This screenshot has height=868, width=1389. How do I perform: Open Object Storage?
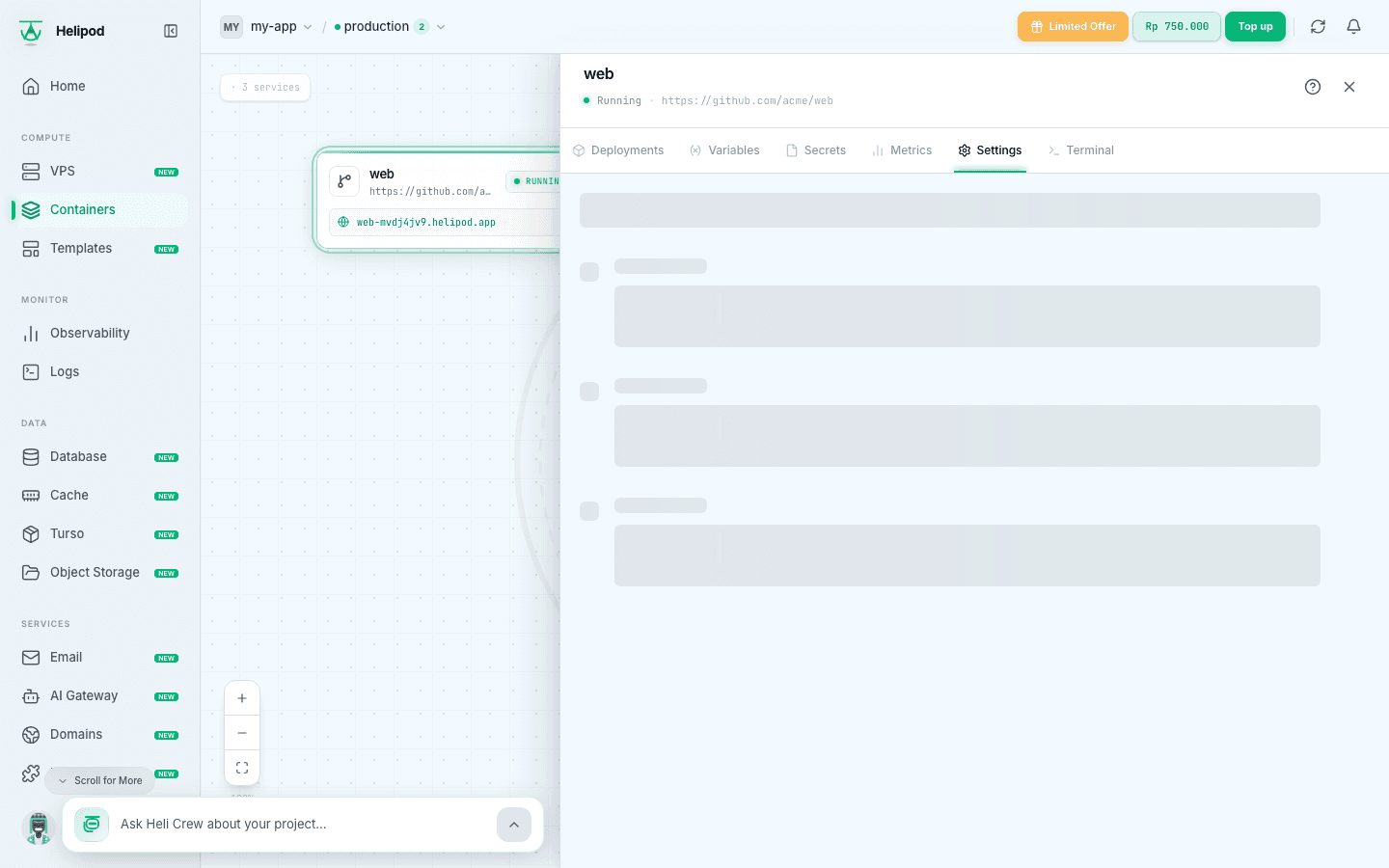pos(100,572)
